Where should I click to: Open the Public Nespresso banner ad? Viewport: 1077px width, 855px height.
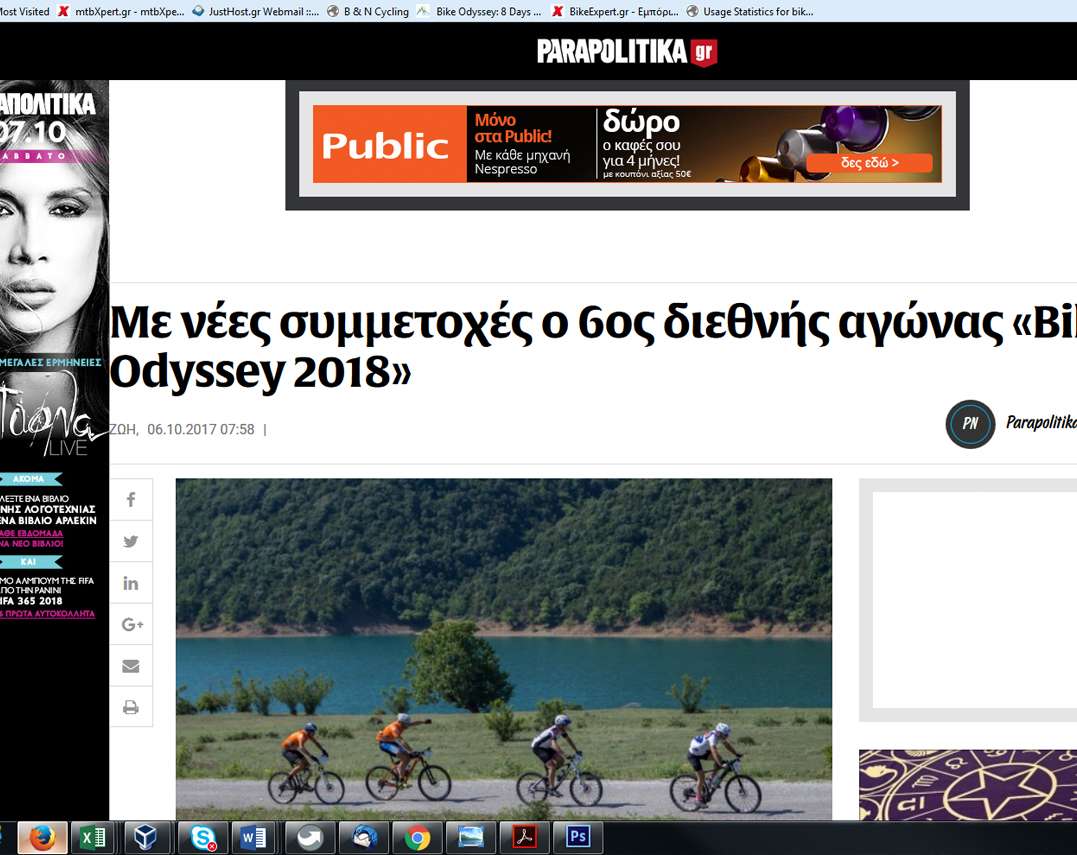click(627, 144)
